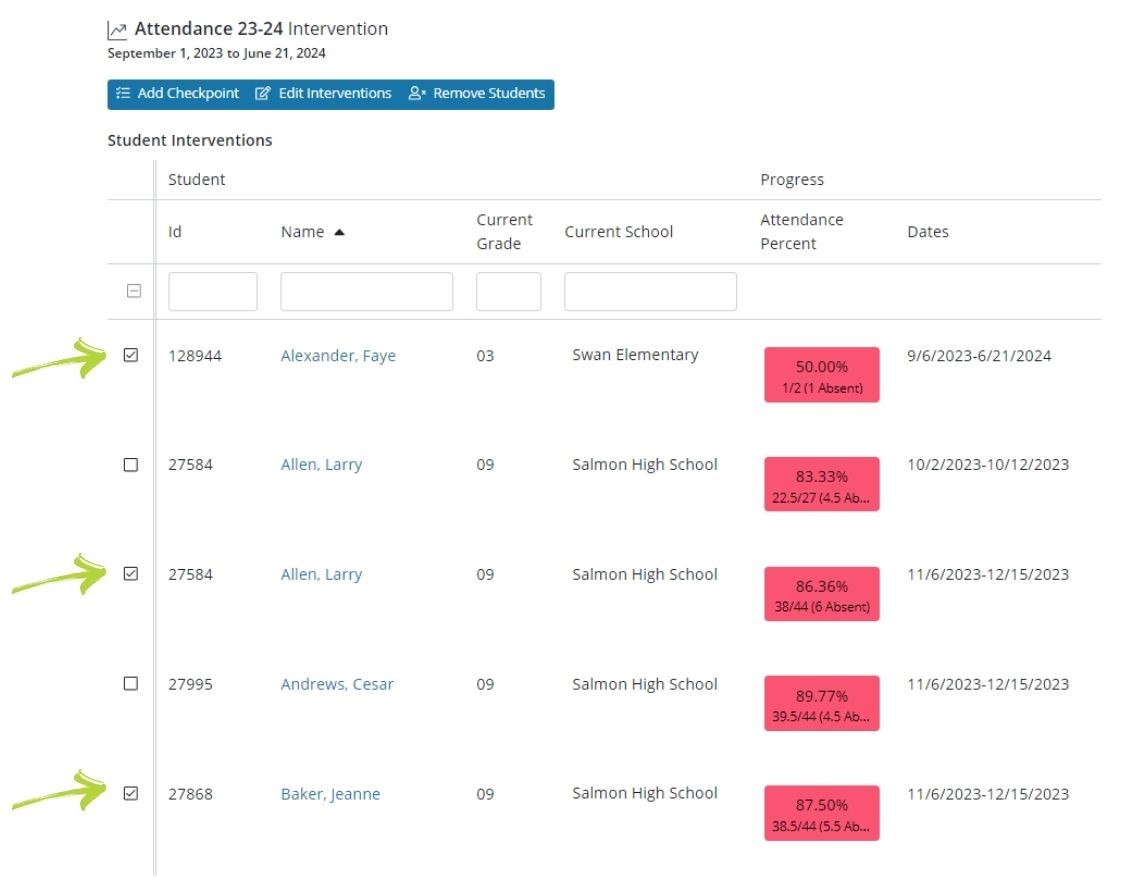
Task: Click the Name column sort arrow
Action: click(x=339, y=232)
